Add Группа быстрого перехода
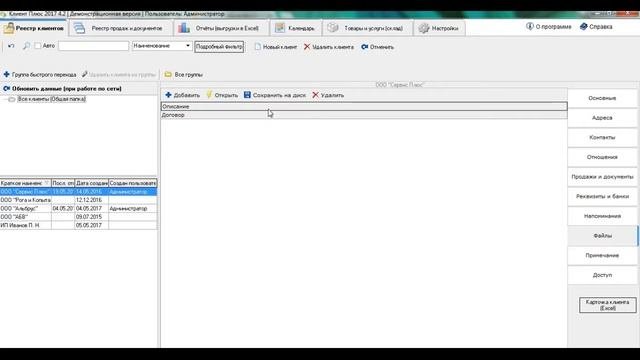The height and width of the screenshot is (360, 640). click(40, 75)
